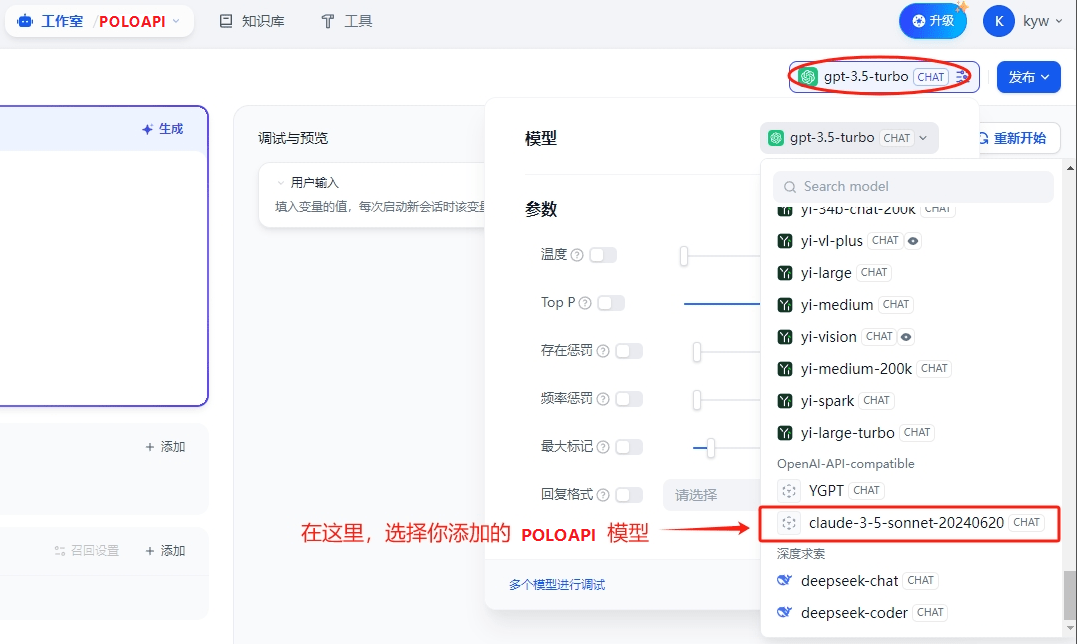Open model settings via sliders icon near gpt-3.5-turbo

pos(960,76)
